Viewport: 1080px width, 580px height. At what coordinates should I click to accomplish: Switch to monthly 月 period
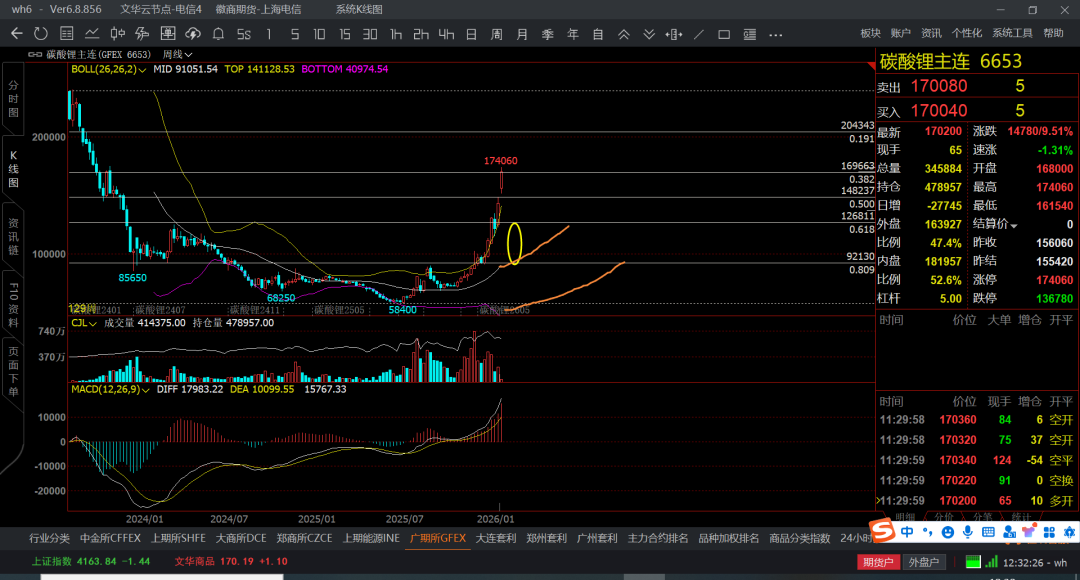[522, 34]
